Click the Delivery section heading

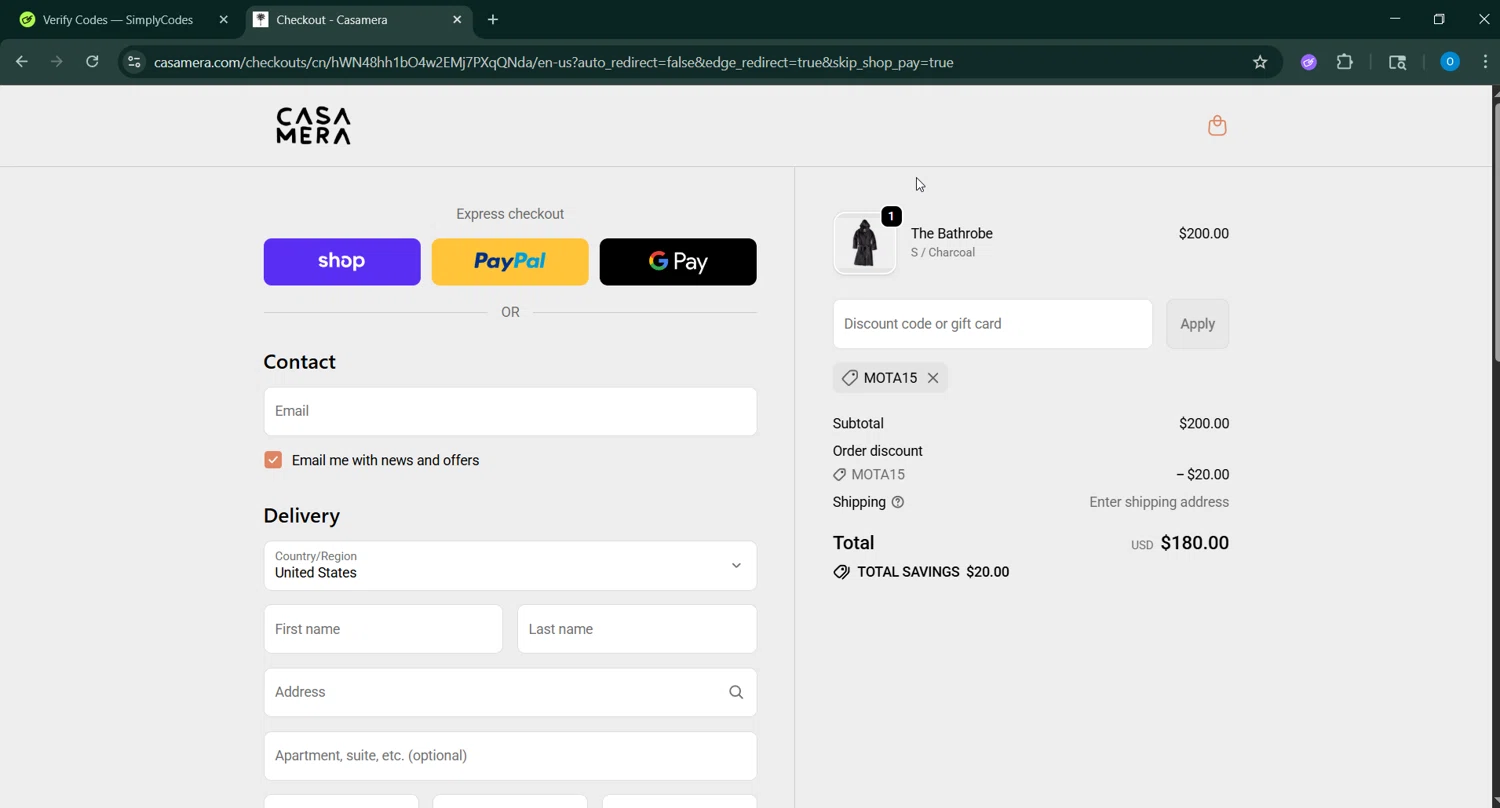coord(301,516)
